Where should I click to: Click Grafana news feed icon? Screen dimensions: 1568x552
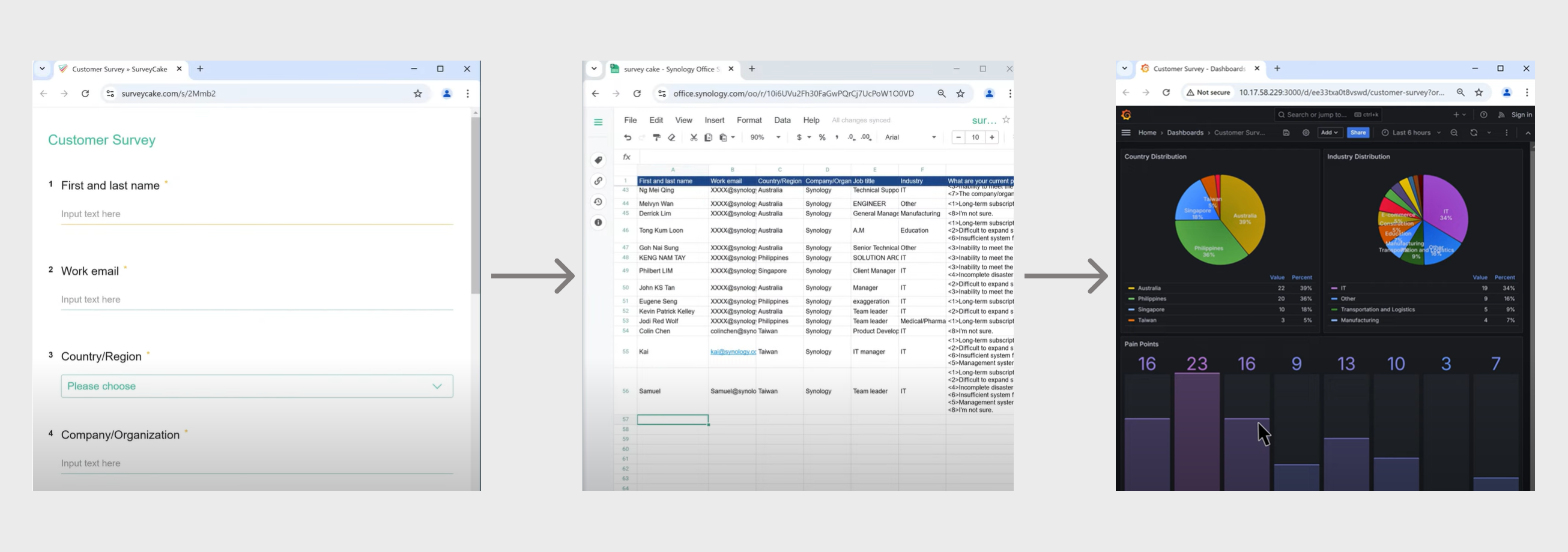[1502, 115]
